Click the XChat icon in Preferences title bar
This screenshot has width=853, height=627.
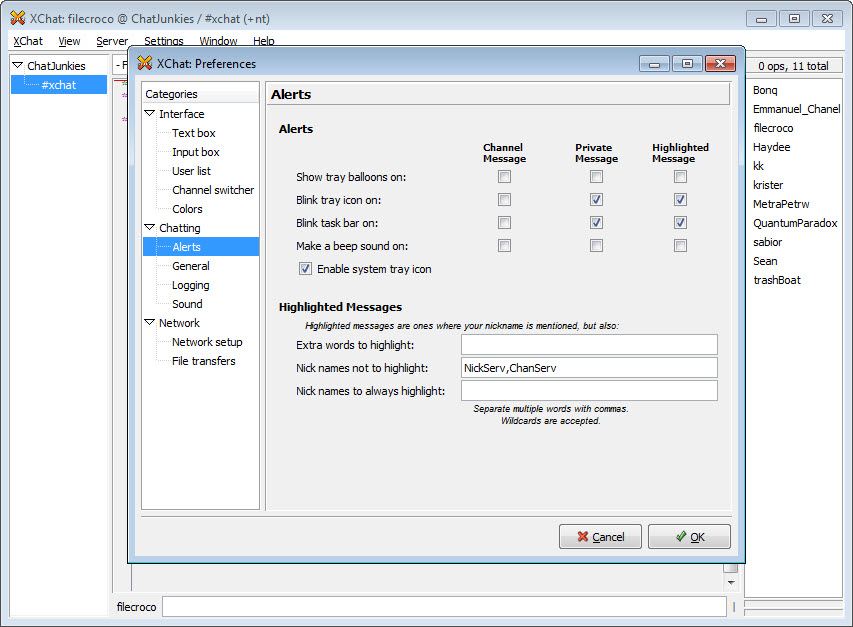[x=144, y=63]
